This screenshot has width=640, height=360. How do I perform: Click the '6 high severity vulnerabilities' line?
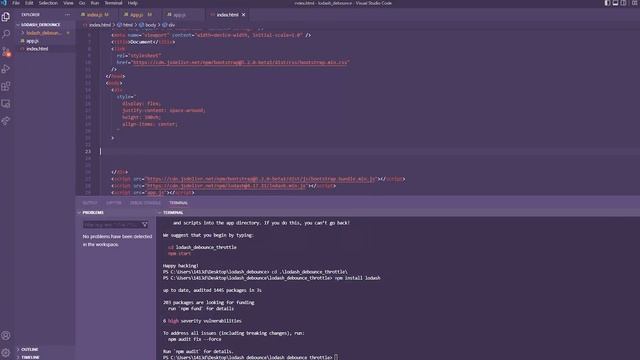pos(202,321)
